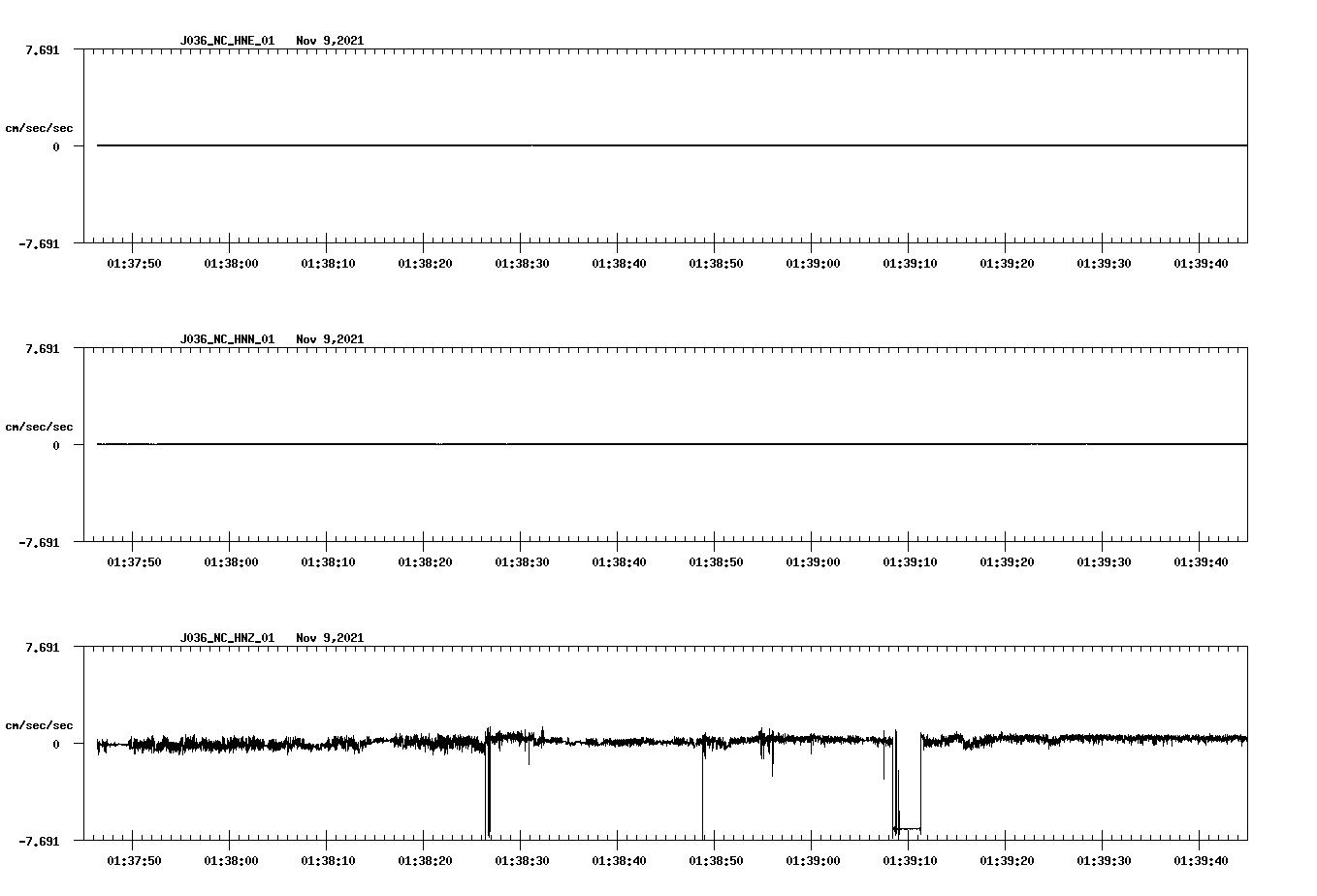Click the 01:38:30 time label under HNE plot
Viewport: 1317px width, 896px height.
522,264
